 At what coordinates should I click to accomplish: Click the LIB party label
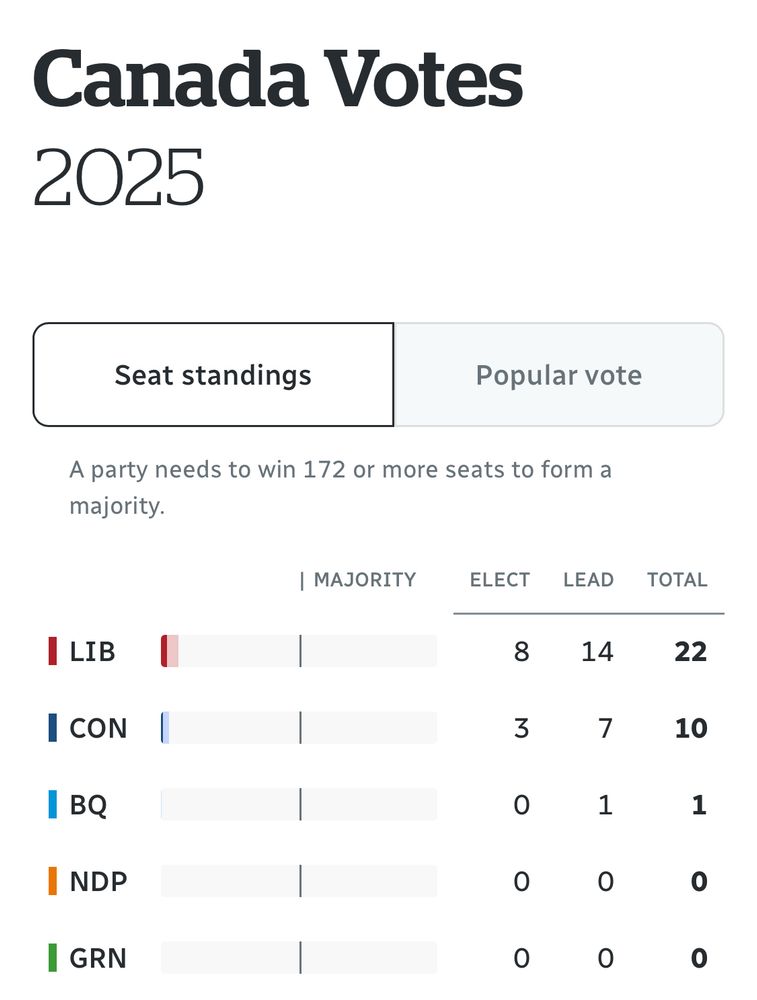[92, 652]
